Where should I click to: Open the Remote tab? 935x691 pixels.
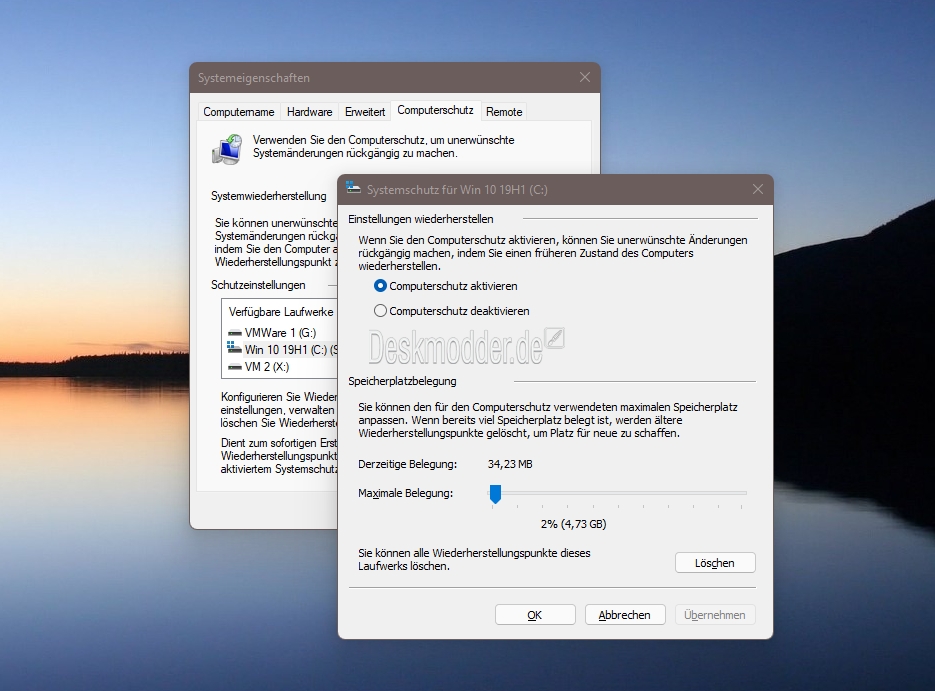tap(504, 112)
